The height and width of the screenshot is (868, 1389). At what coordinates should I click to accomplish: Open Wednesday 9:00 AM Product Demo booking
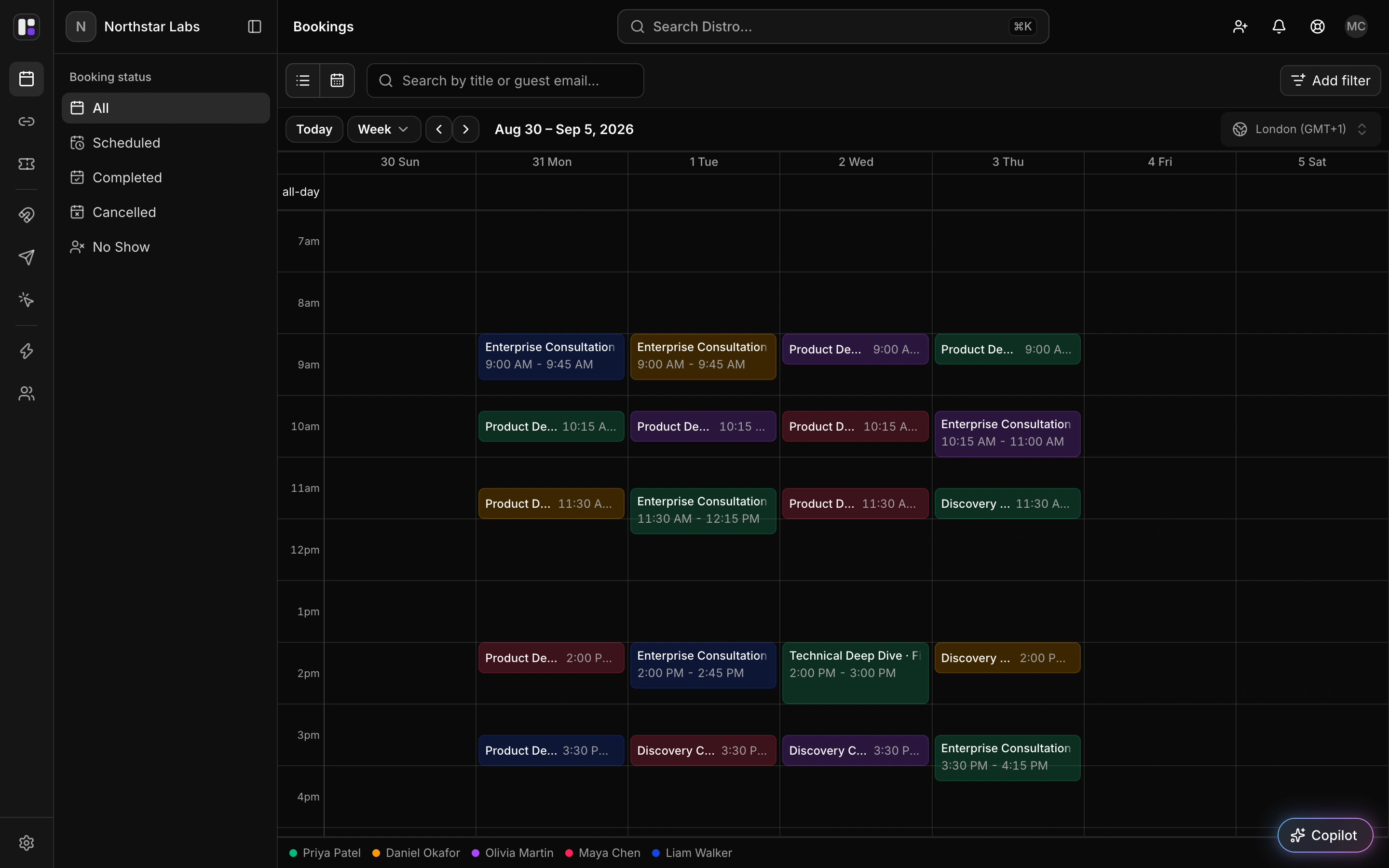pos(855,349)
